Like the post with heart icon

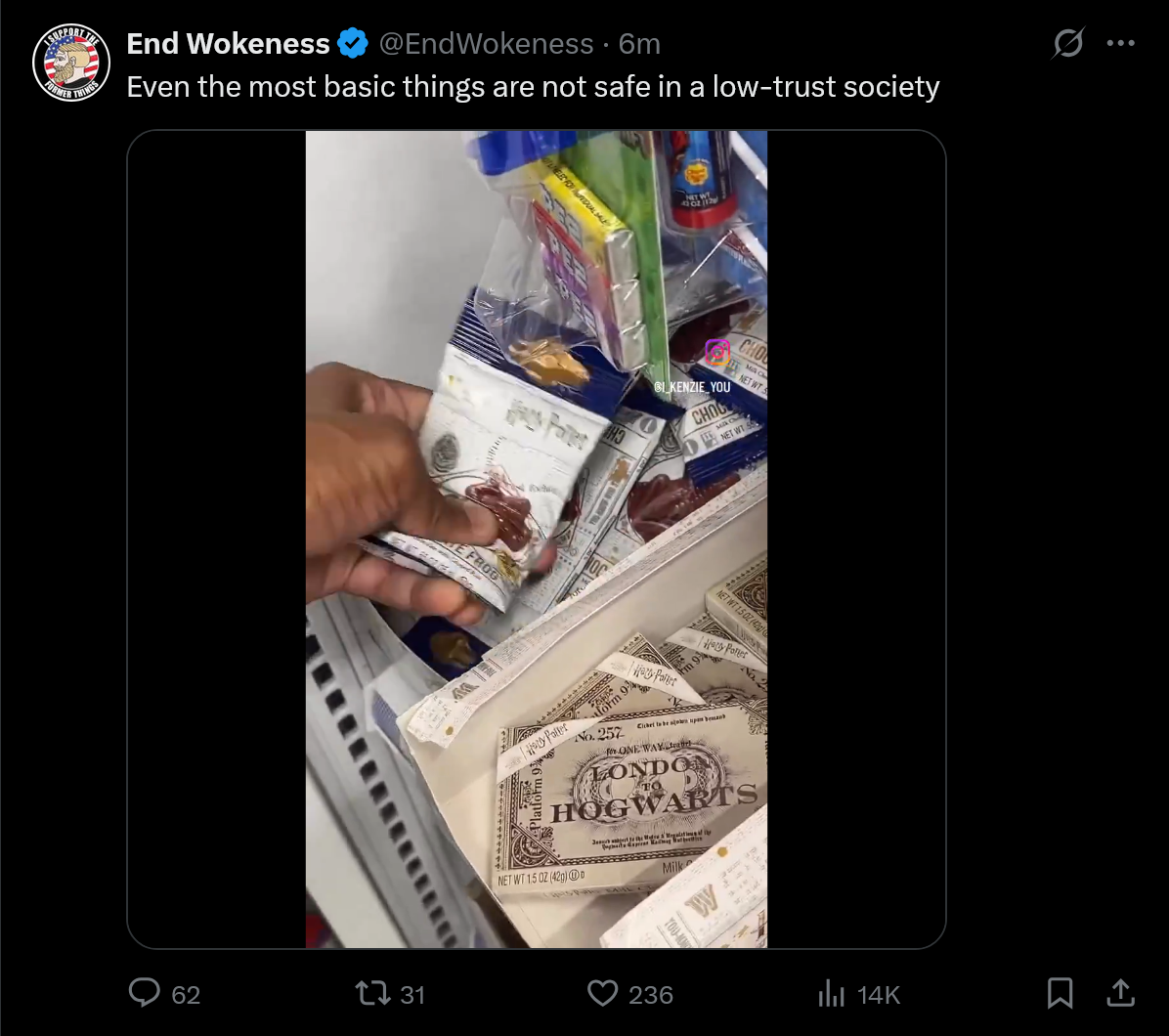(x=602, y=993)
